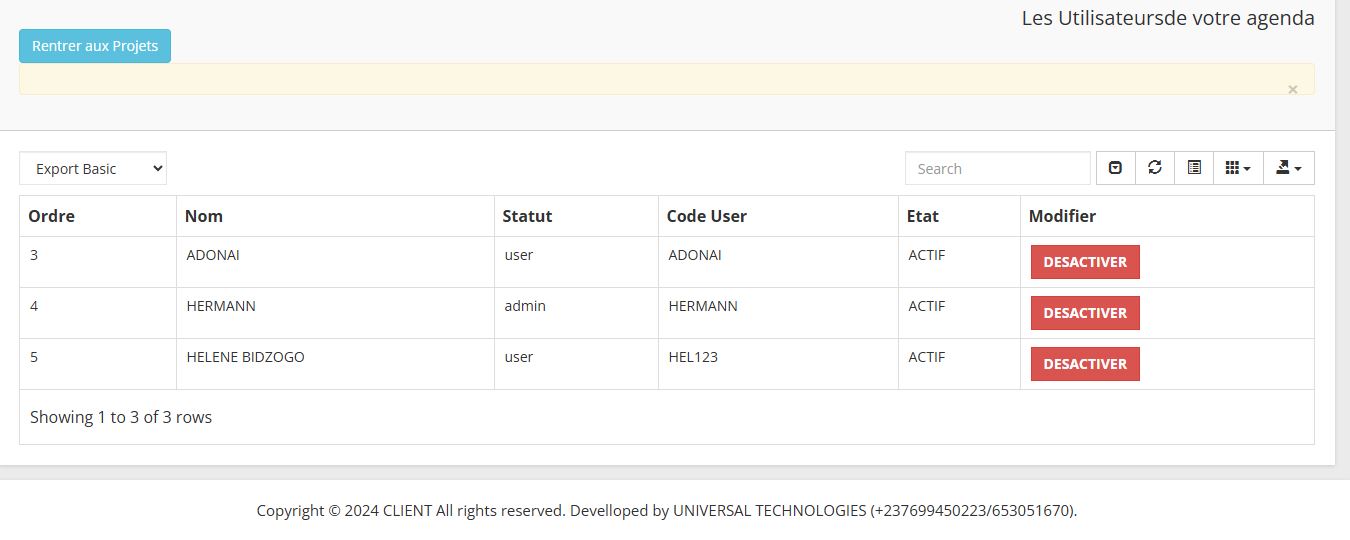This screenshot has height=540, width=1350.
Task: Click the Rentrer aux Projets button
Action: pos(95,46)
